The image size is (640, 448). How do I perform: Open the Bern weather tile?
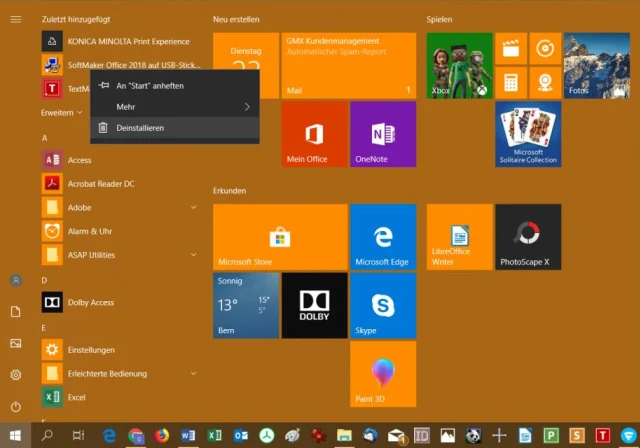point(246,305)
